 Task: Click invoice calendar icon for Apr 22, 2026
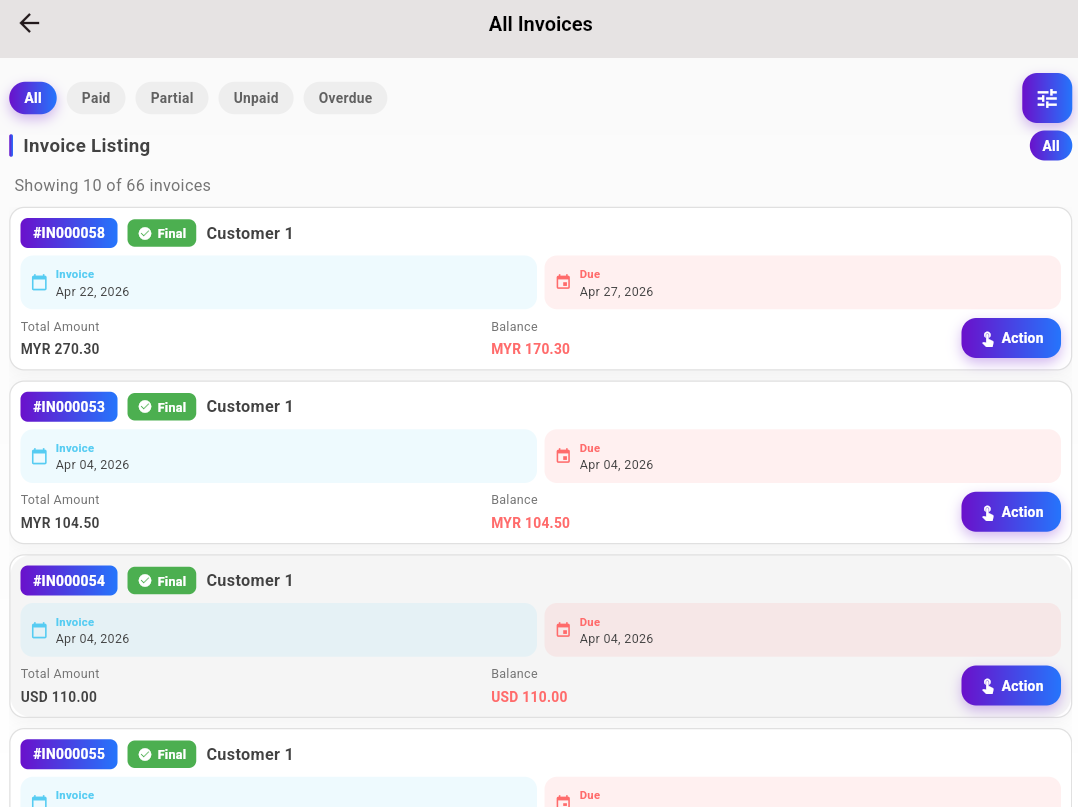pyautogui.click(x=39, y=283)
